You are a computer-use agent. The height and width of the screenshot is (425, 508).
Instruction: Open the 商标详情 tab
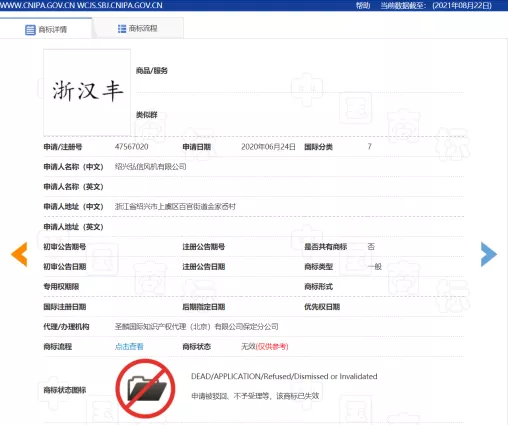(46, 28)
